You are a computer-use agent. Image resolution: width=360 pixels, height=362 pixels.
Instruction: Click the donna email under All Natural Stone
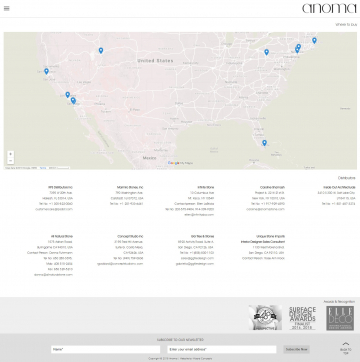pos(53,274)
